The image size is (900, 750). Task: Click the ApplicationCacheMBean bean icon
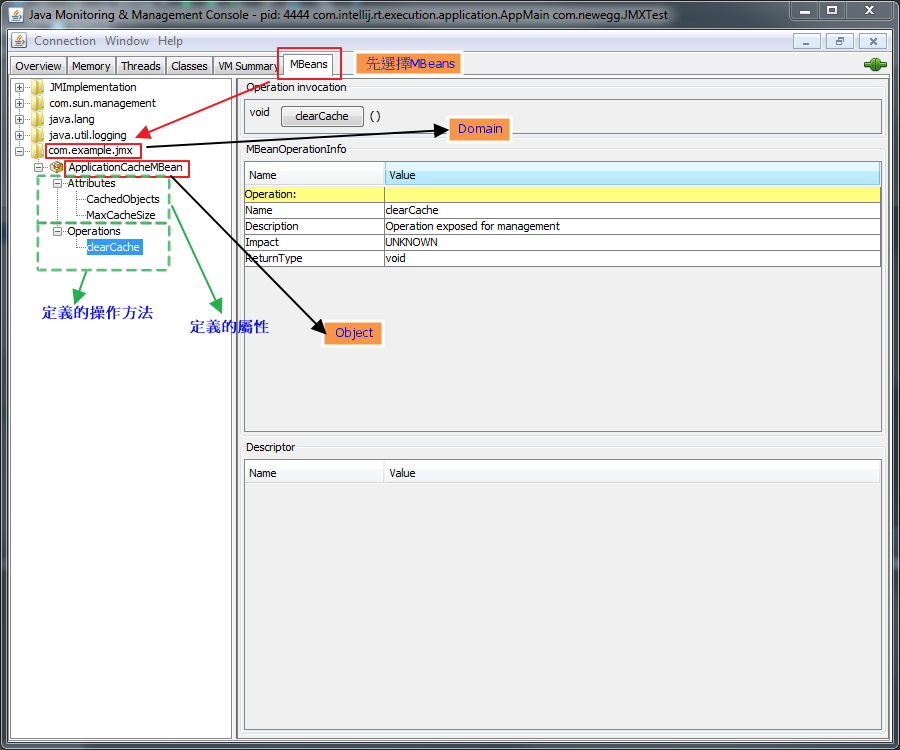(57, 167)
